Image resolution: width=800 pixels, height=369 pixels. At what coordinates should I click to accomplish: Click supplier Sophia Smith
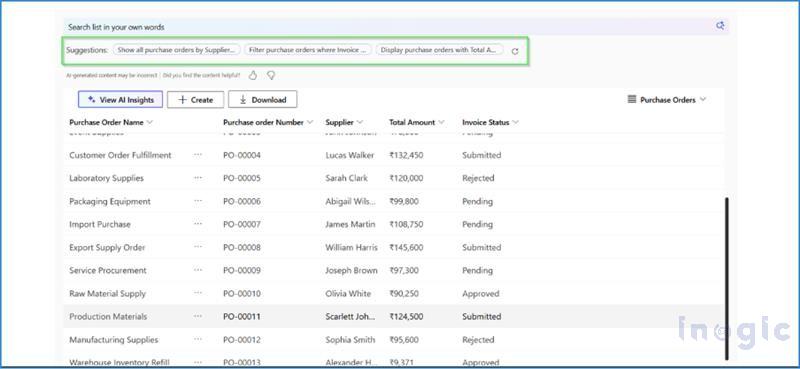[350, 339]
